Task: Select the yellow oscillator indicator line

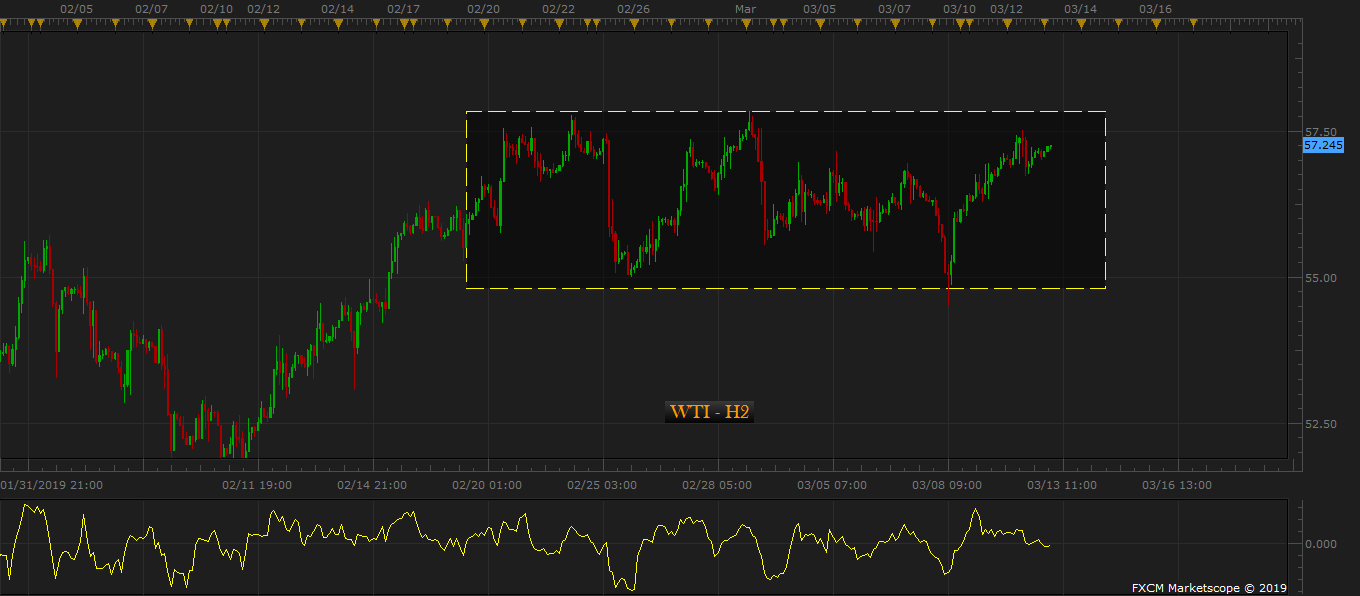Action: pos(525,545)
